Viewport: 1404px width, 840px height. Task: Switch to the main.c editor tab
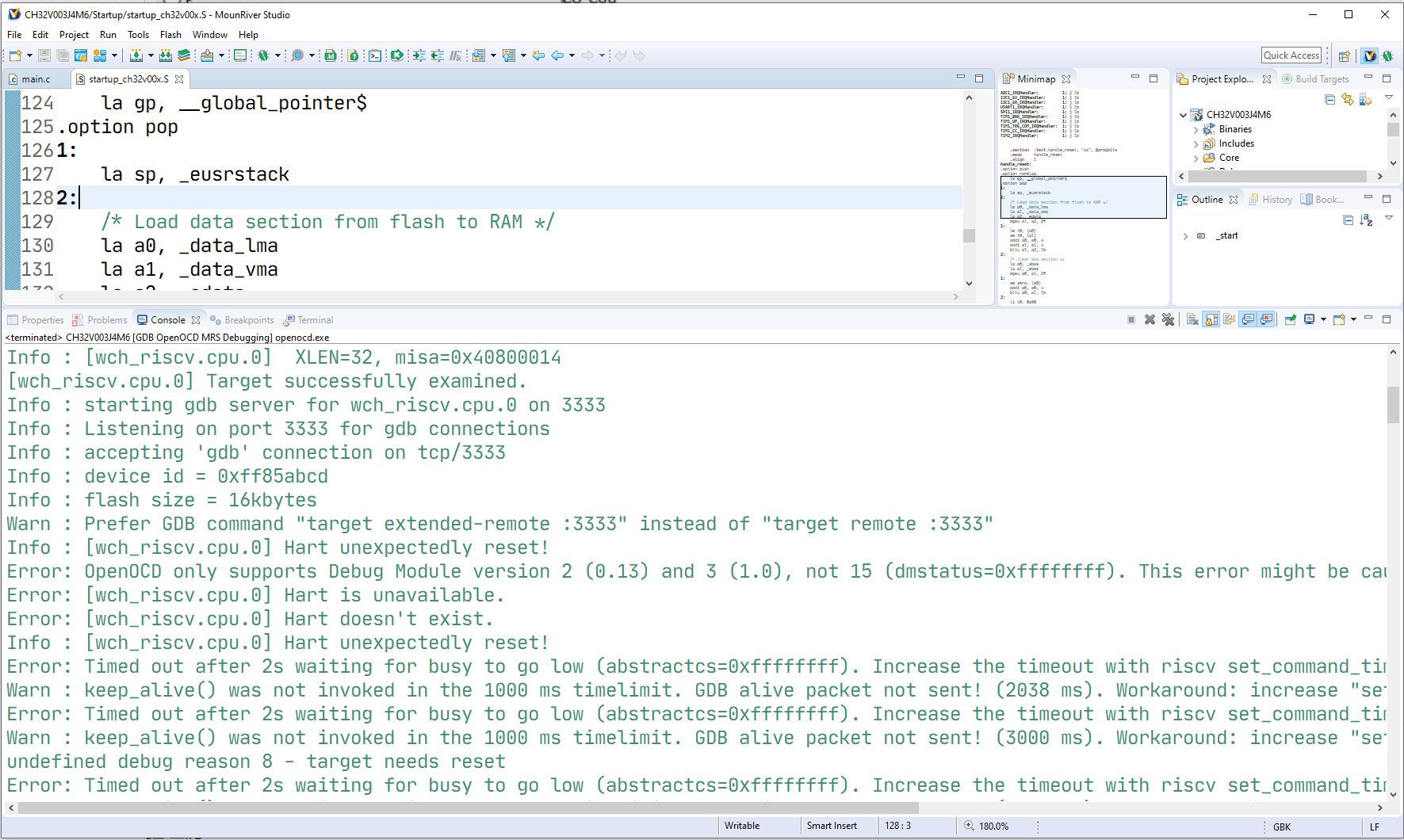click(x=34, y=78)
